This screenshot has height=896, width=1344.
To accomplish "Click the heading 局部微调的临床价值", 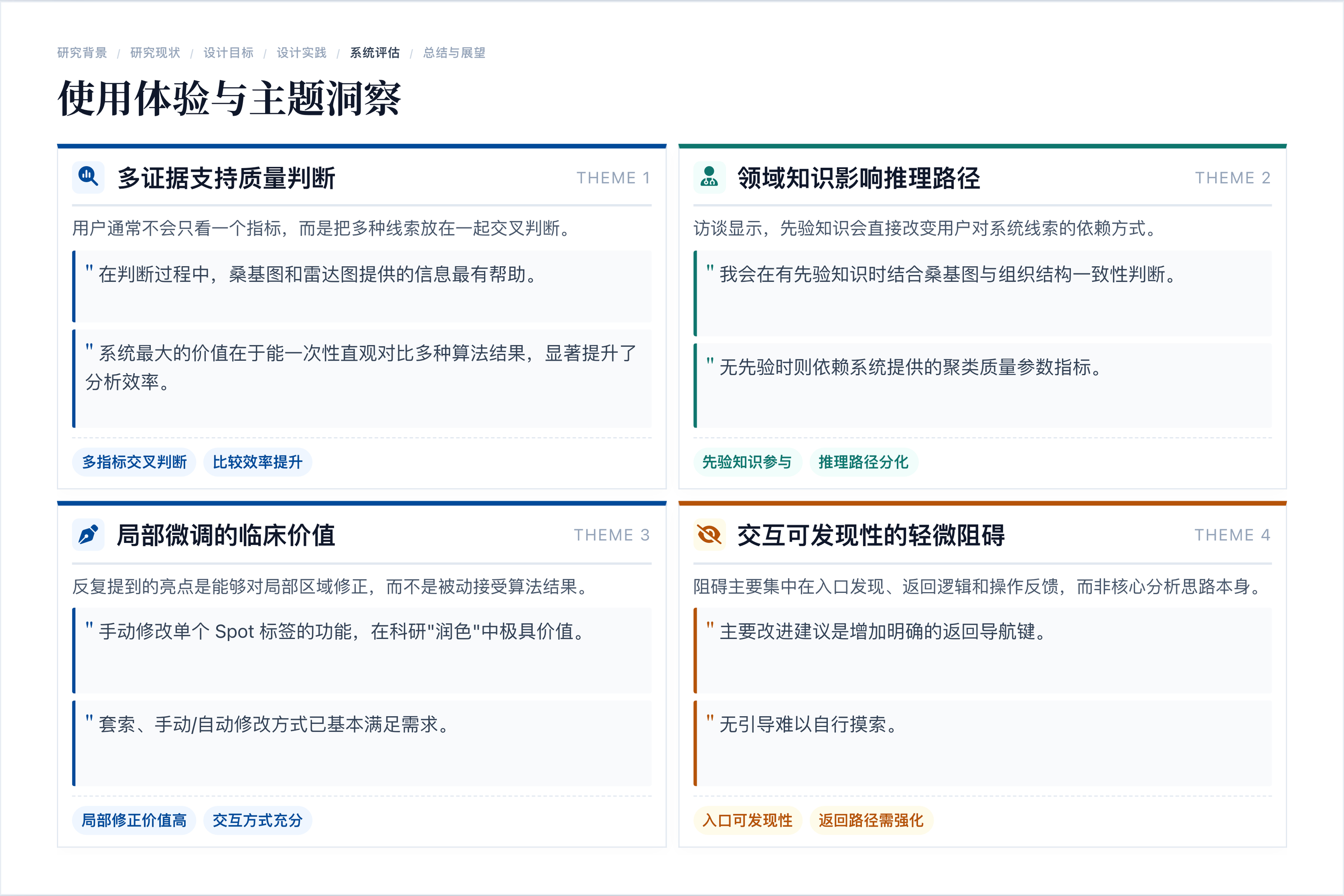I will coord(226,536).
